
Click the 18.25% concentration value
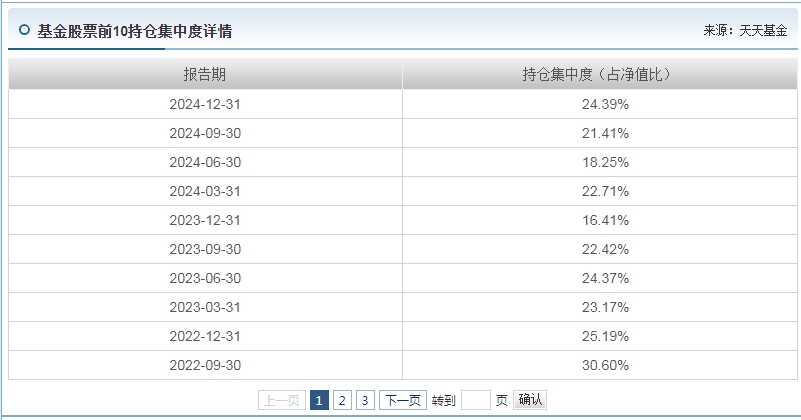click(x=605, y=162)
